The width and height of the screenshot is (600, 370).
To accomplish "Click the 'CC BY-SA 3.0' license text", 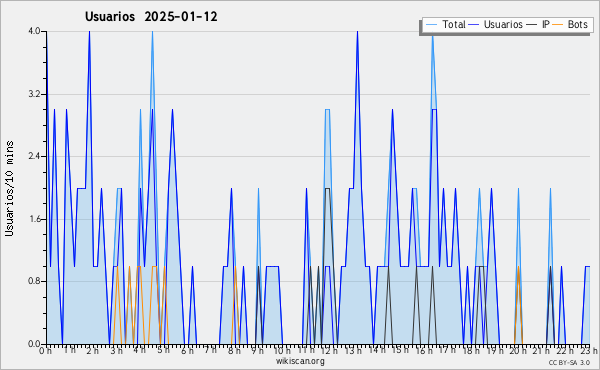I will [x=569, y=363].
